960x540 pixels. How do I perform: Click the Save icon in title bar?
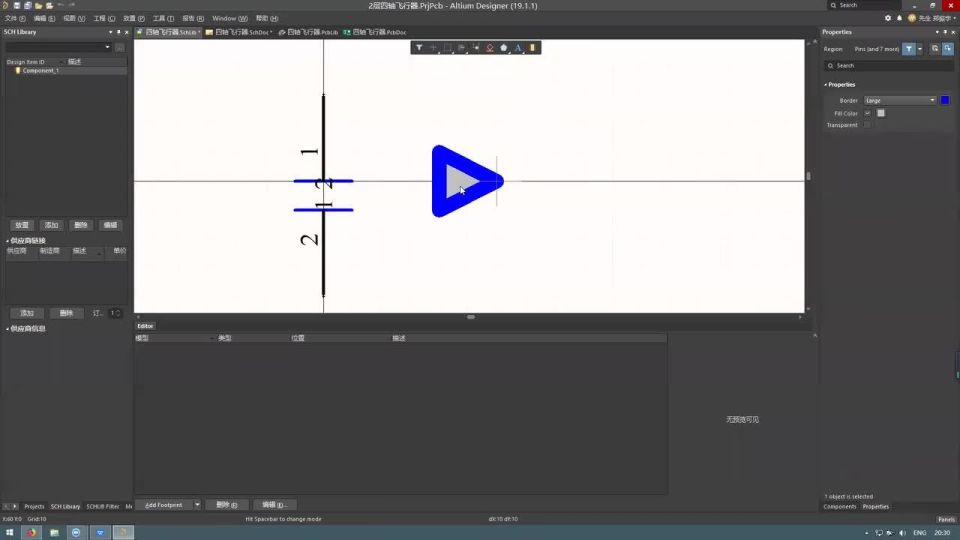pyautogui.click(x=17, y=6)
